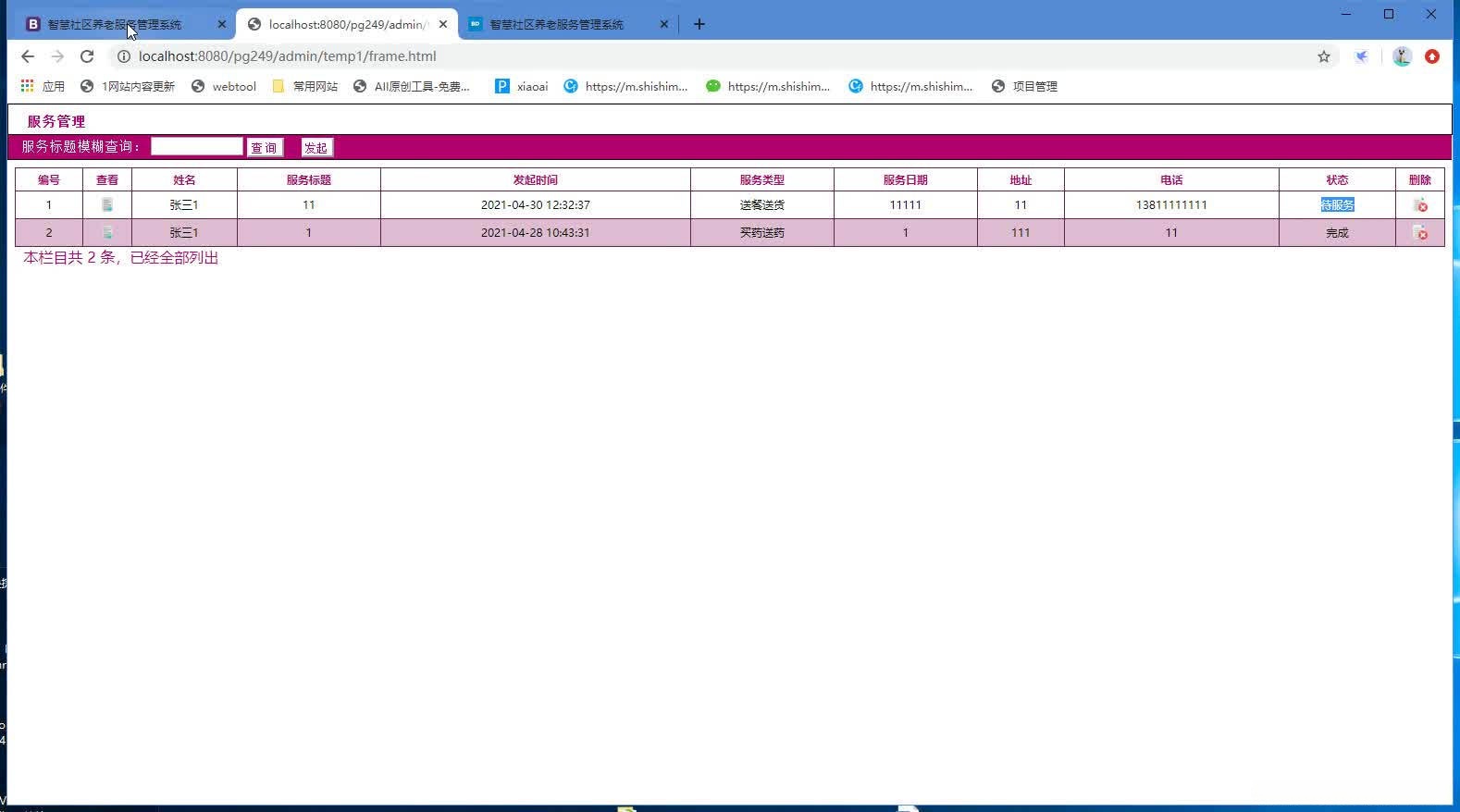The image size is (1460, 812).
Task: Click the 状态 column header
Action: coord(1337,179)
